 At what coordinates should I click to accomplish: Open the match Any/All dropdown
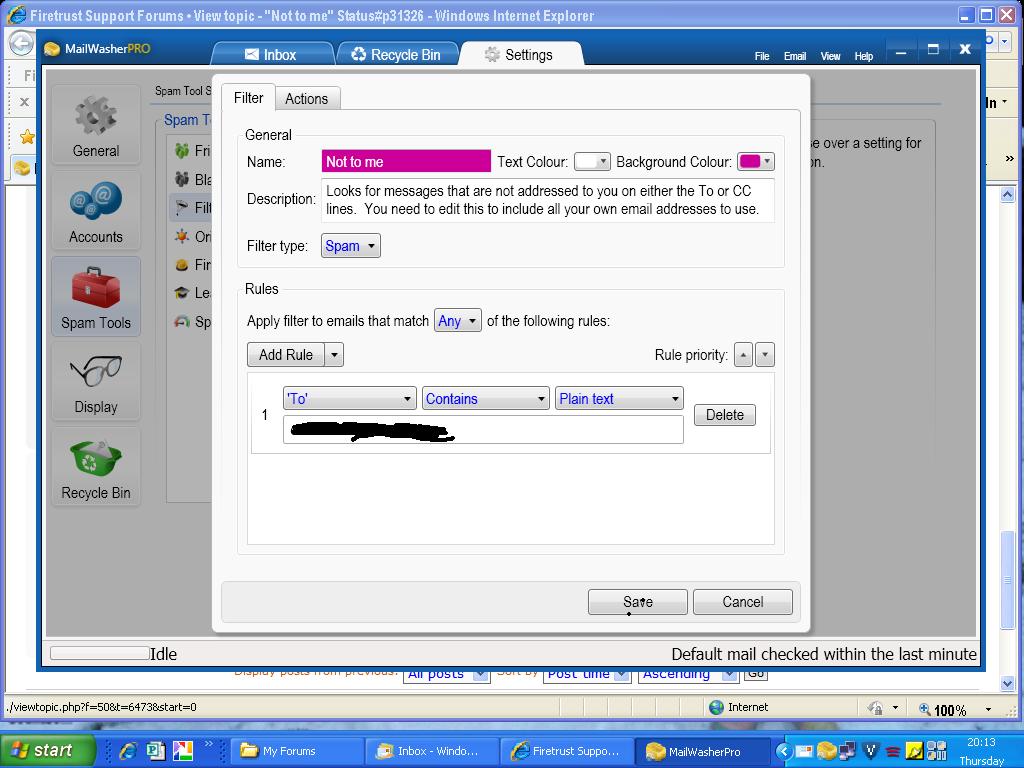458,321
